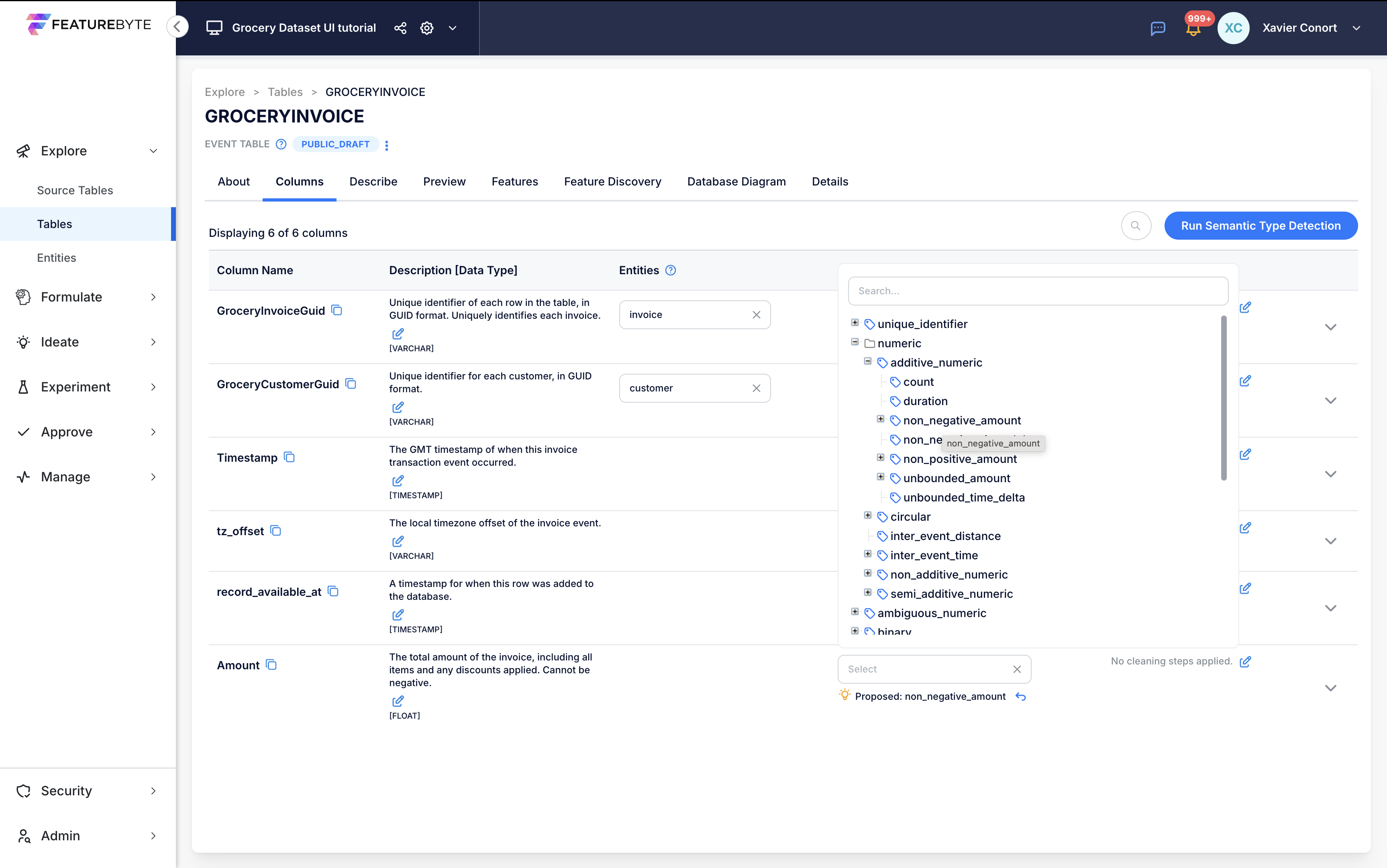Switch to the About tab
1387x868 pixels.
234,181
